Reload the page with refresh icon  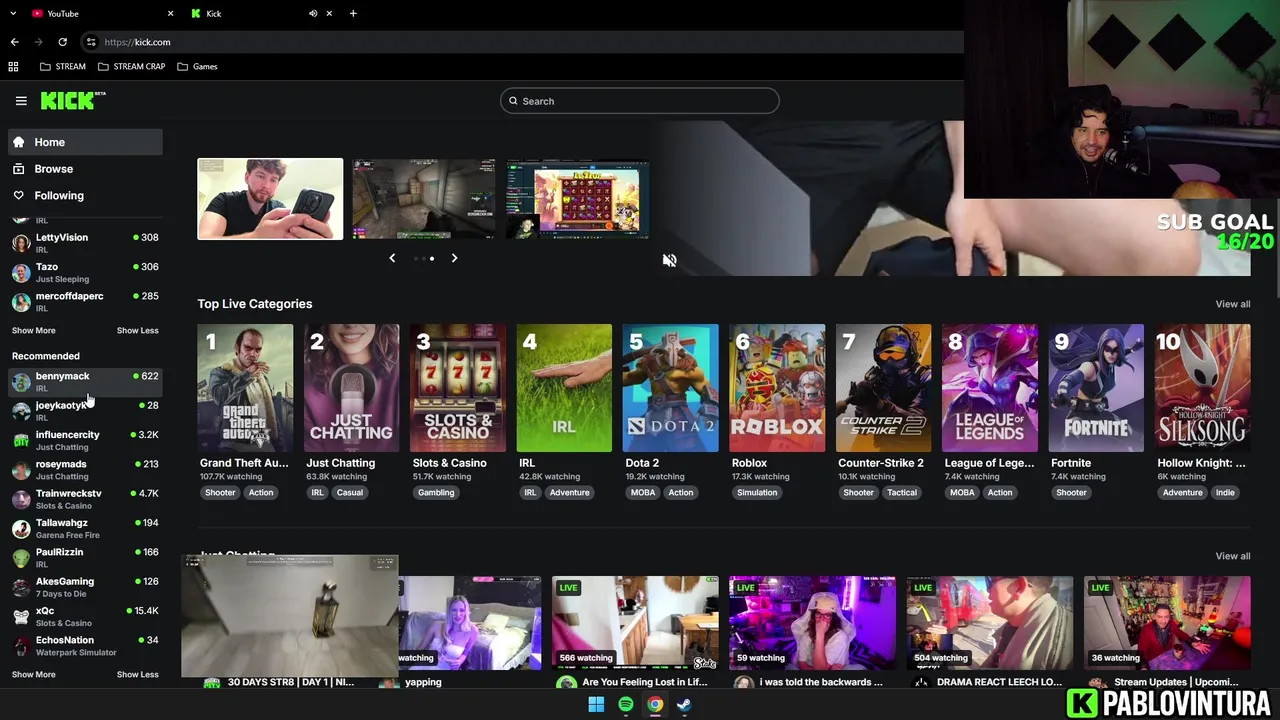point(62,42)
